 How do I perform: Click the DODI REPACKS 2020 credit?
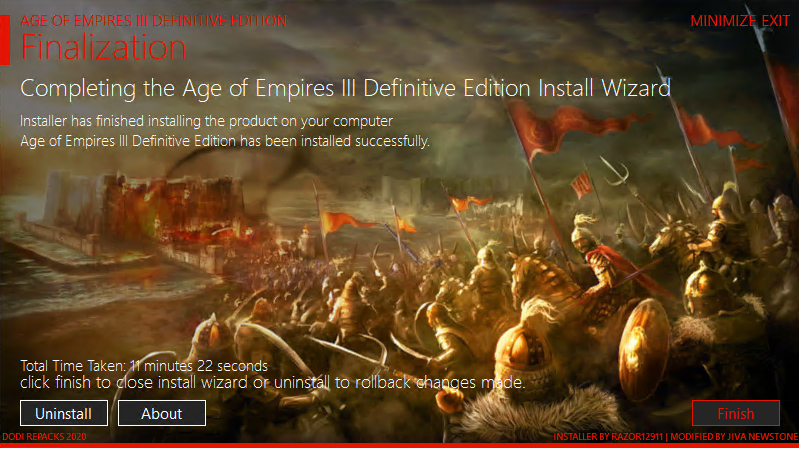44,437
